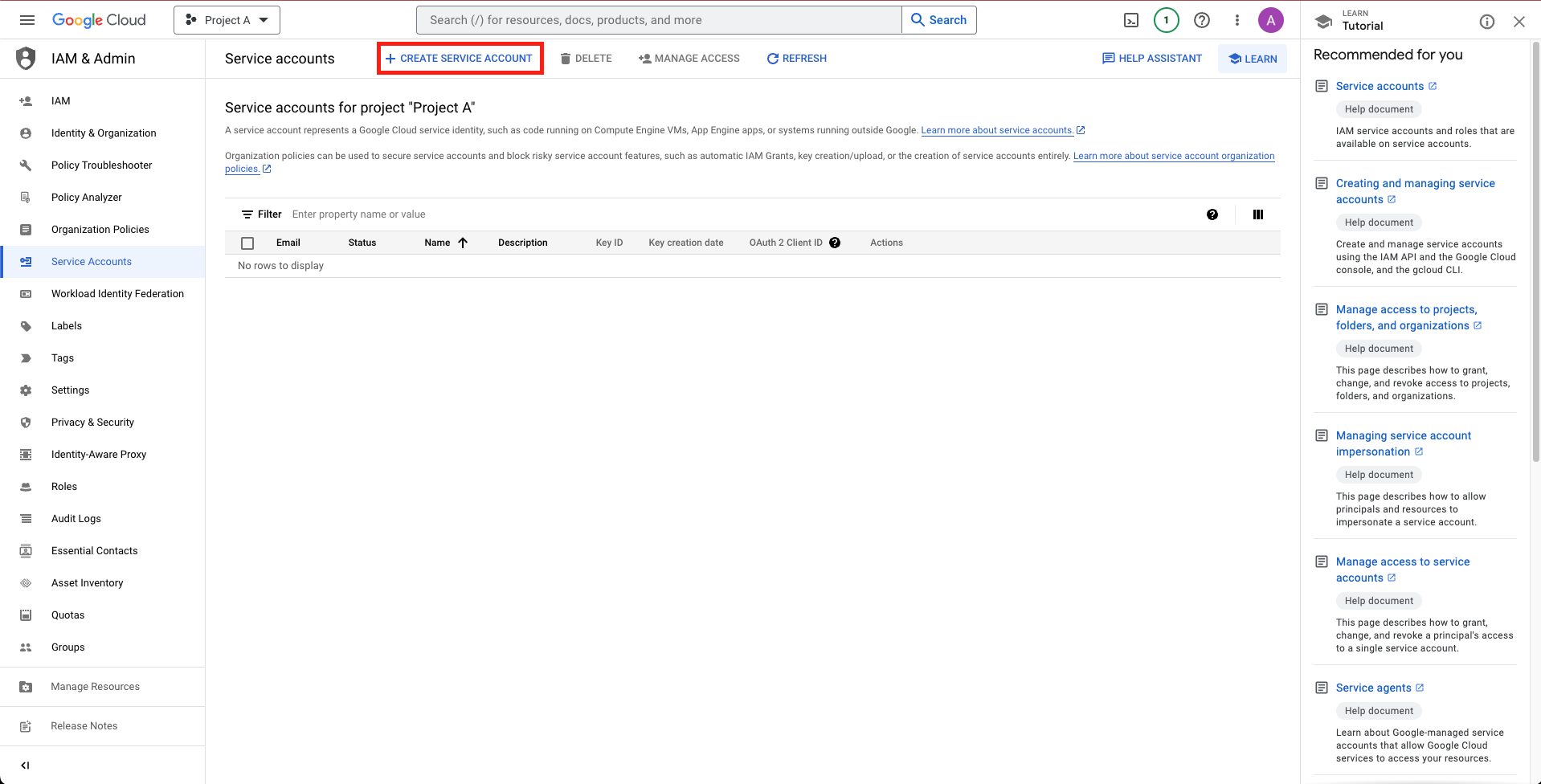Click the Roles hat icon
This screenshot has width=1541, height=784.
click(26, 487)
